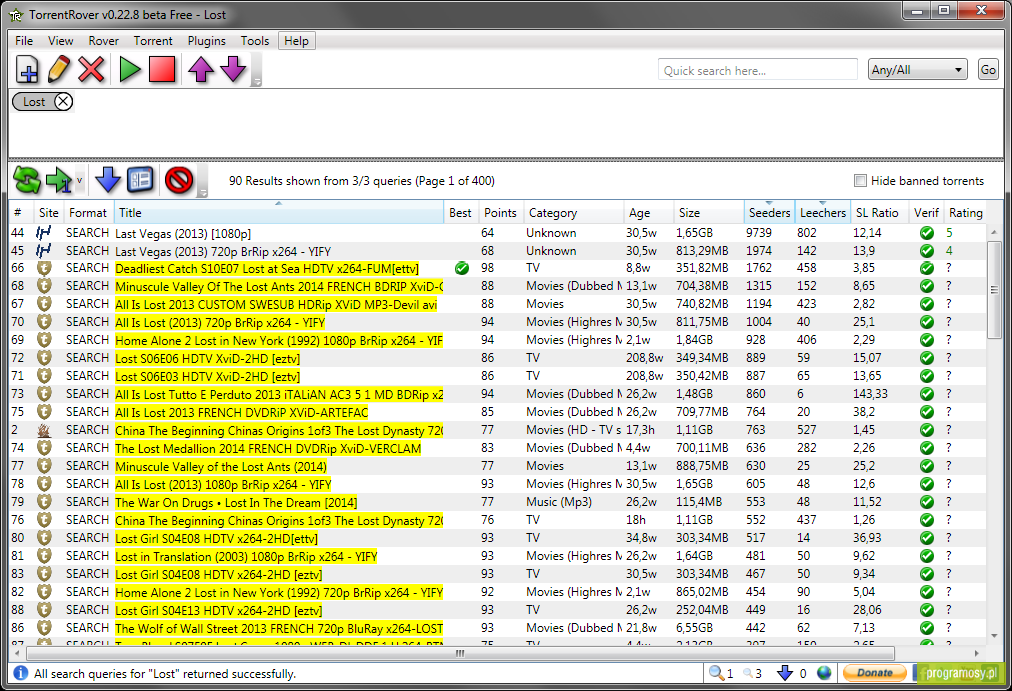Open the dropdown beside the next page arrow

tap(79, 181)
